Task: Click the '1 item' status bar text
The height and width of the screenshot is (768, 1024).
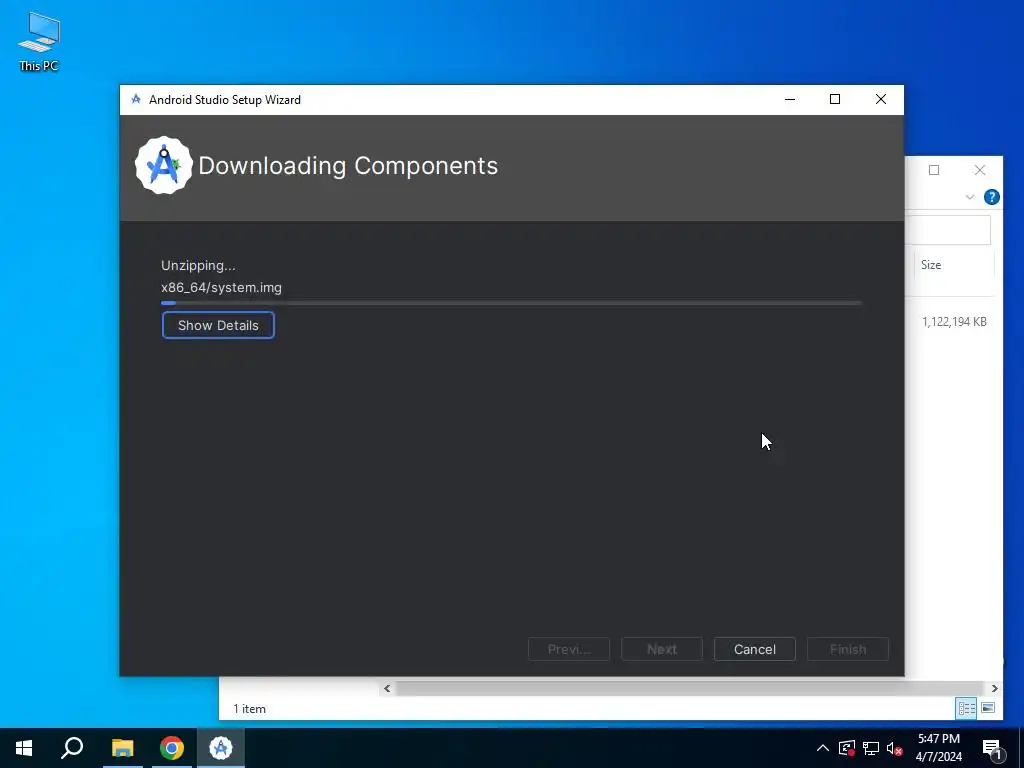Action: pos(249,709)
